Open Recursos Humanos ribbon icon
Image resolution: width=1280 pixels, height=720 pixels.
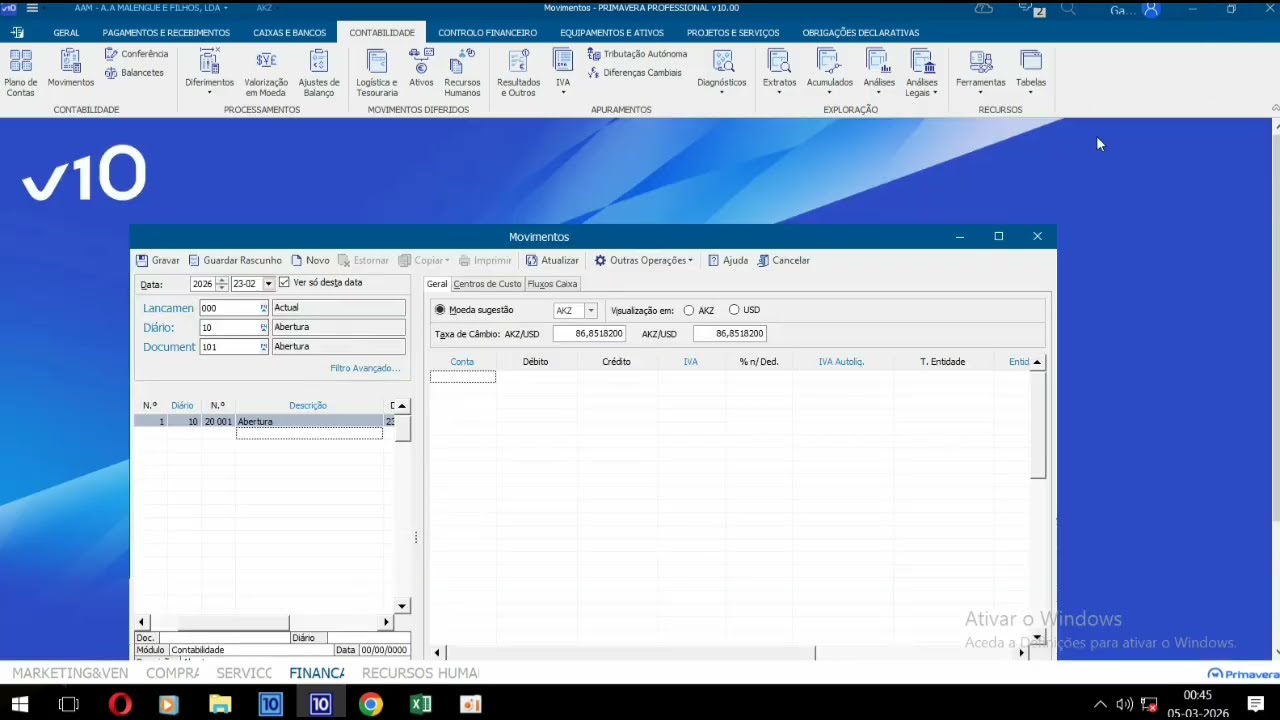click(x=462, y=73)
